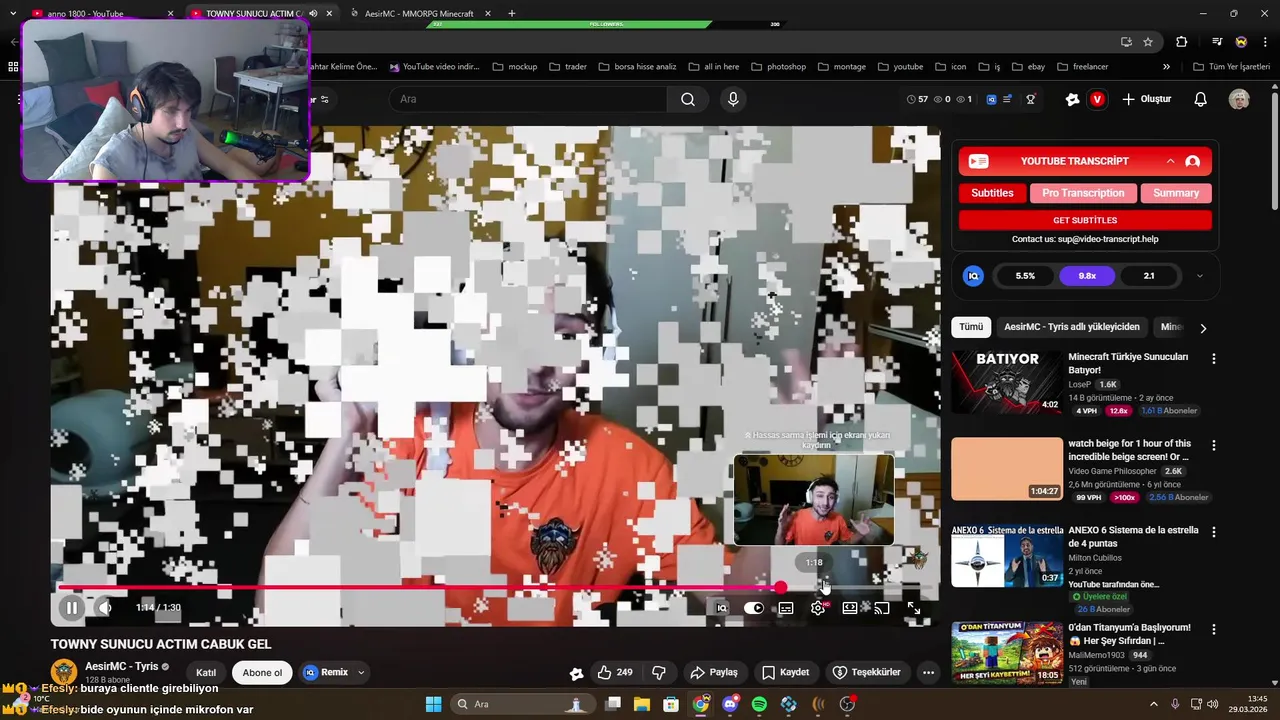1280x720 pixels.
Task: Open the trophy icon in the stats bar
Action: pos(1030,99)
